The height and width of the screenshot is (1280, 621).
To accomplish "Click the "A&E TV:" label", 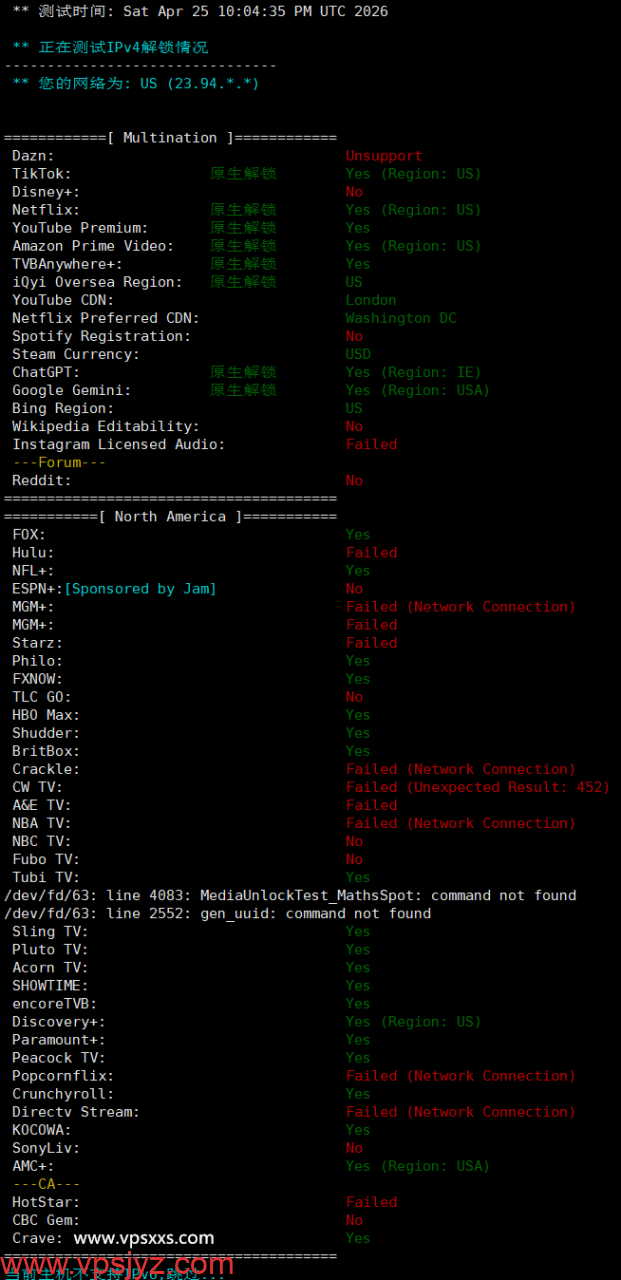I will tap(42, 805).
